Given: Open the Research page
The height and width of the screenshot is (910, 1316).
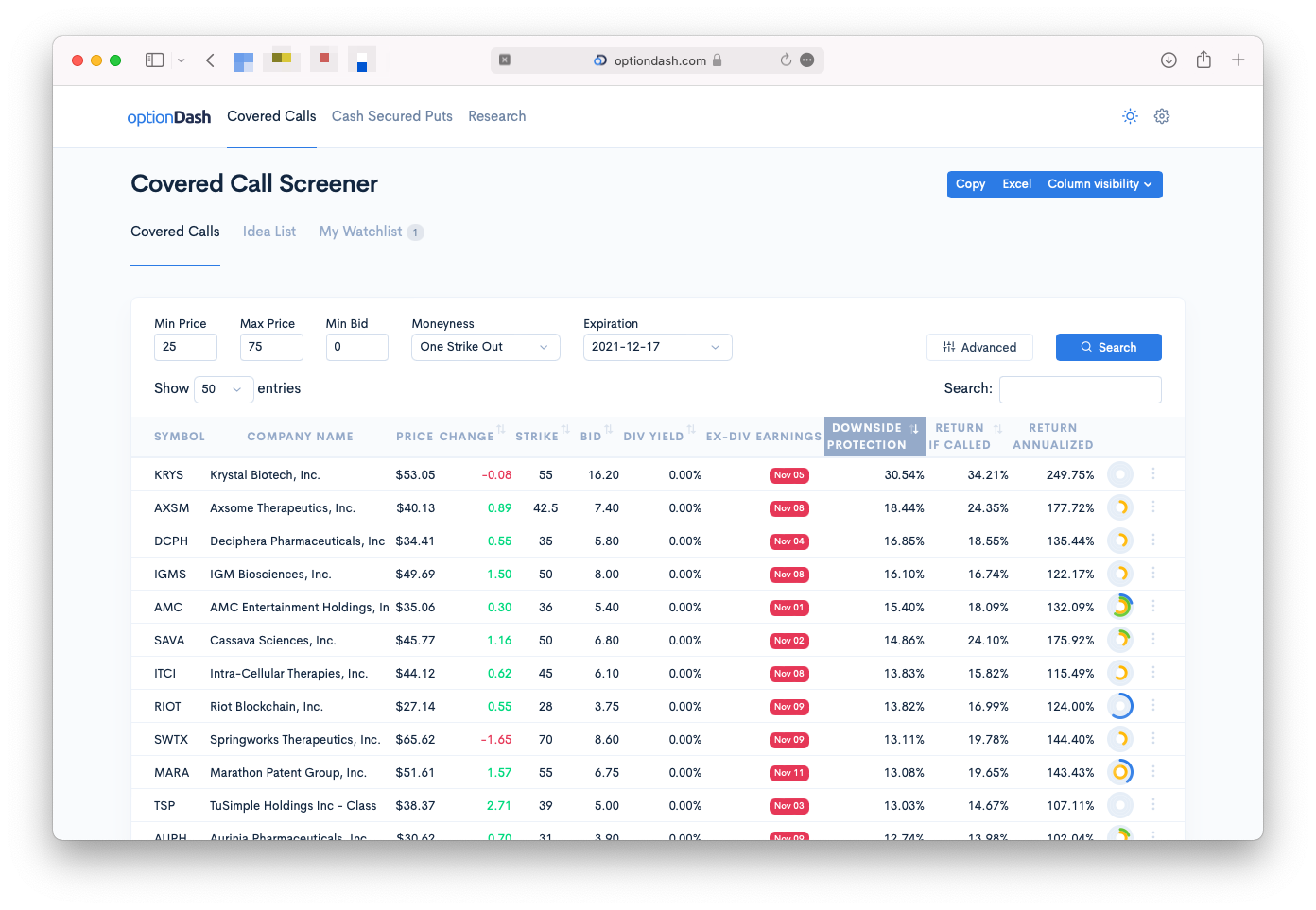Looking at the screenshot, I should [497, 116].
